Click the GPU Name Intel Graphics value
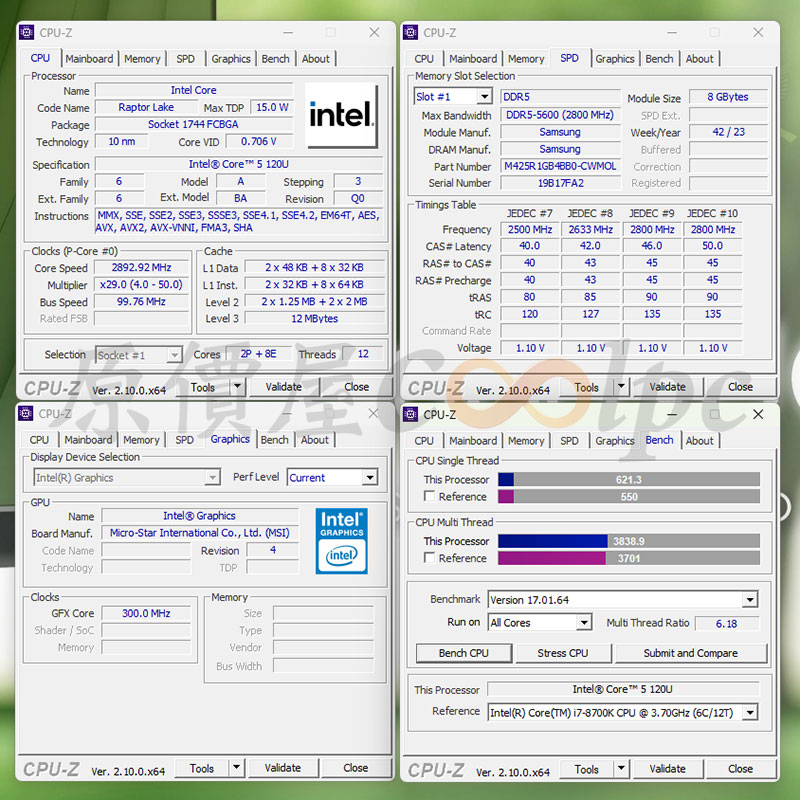The height and width of the screenshot is (800, 800). tap(199, 516)
